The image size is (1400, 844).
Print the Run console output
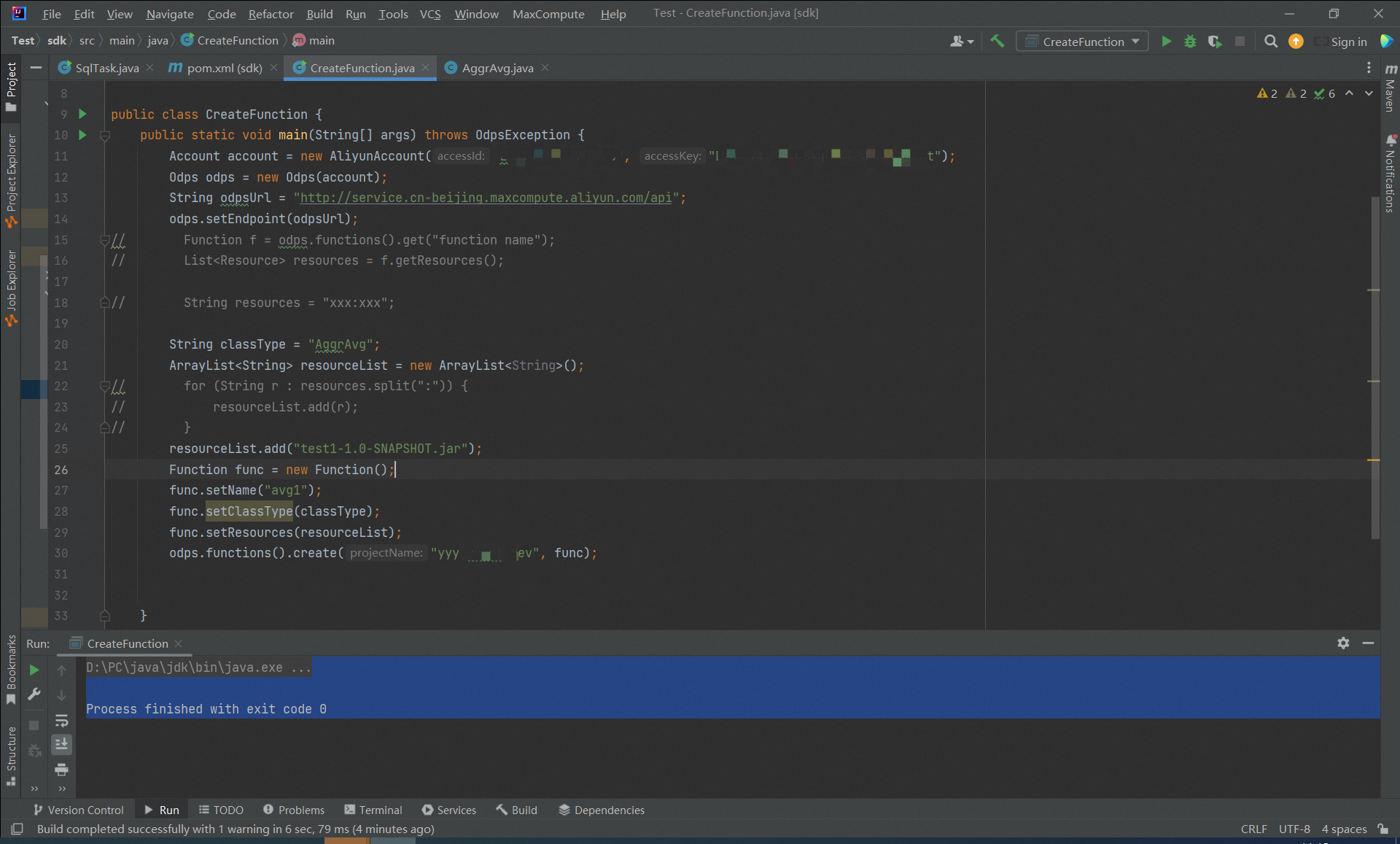62,770
